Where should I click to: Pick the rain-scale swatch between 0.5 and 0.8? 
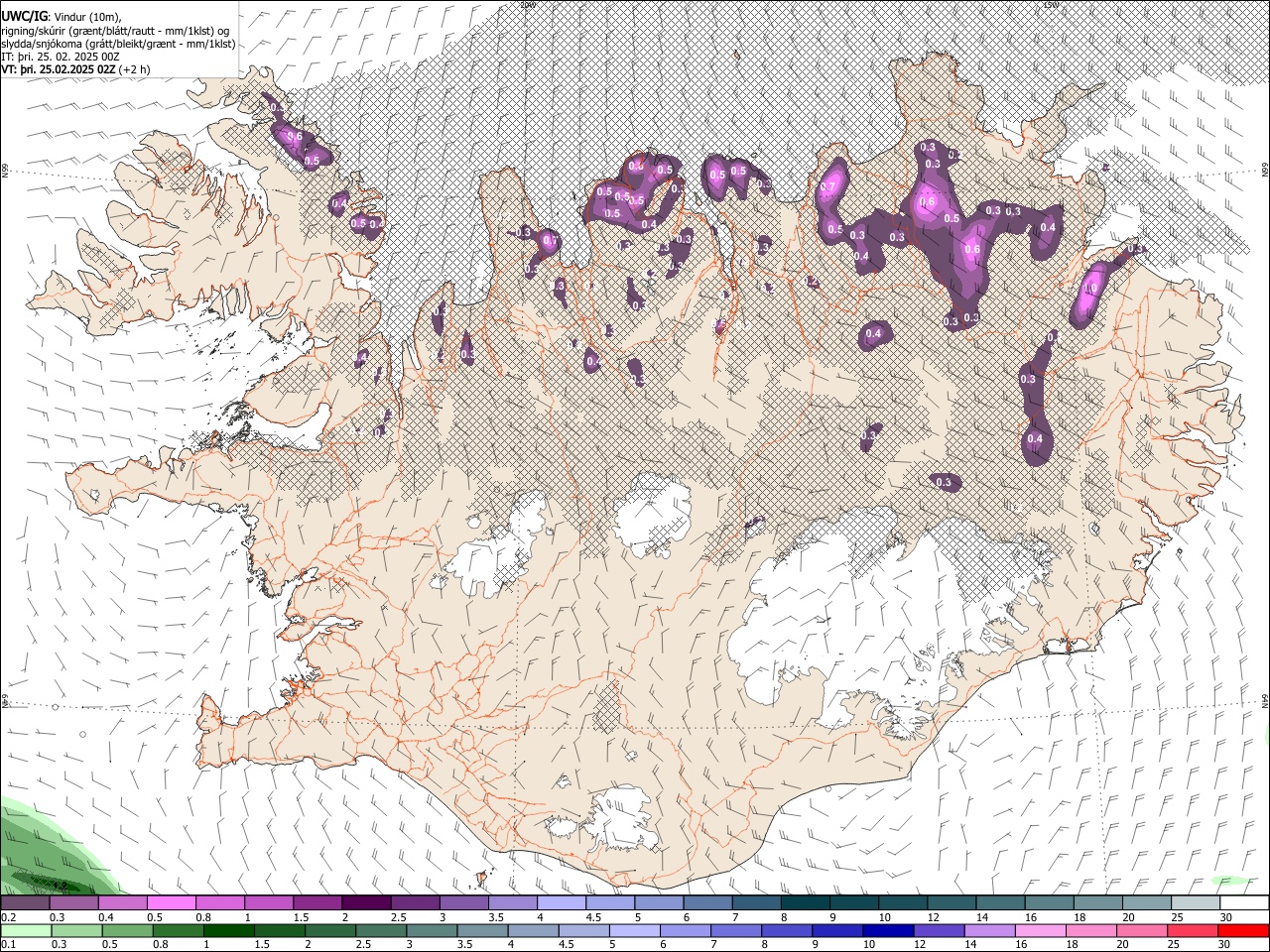tap(127, 931)
